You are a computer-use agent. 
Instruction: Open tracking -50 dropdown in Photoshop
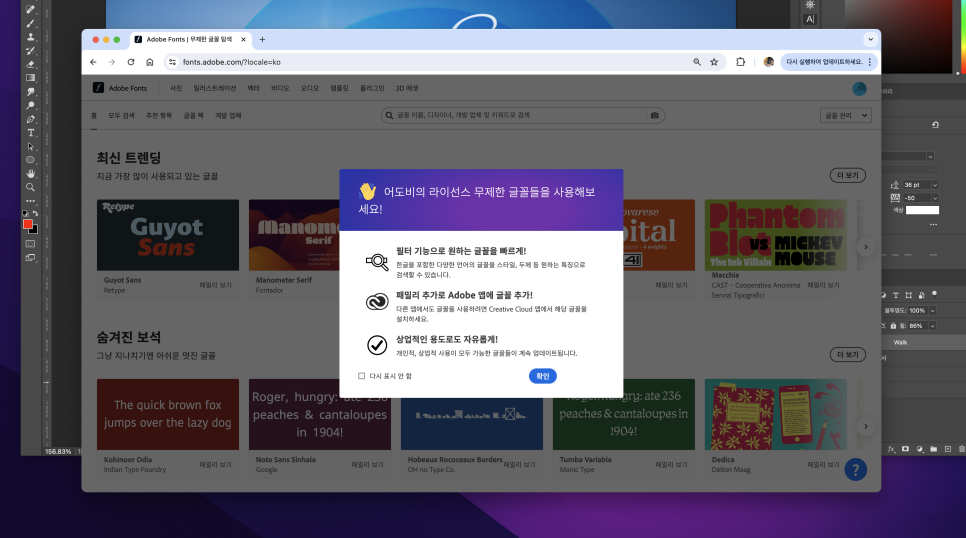935,198
